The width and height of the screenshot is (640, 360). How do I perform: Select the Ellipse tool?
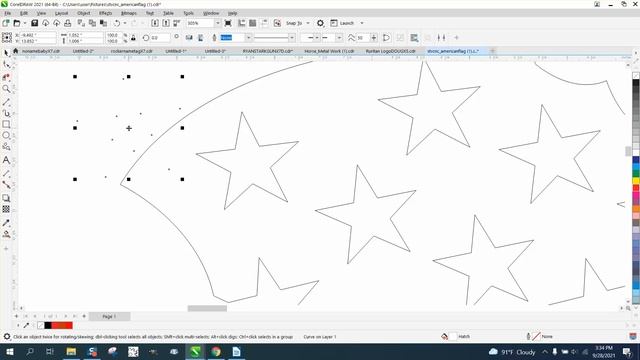click(6, 135)
